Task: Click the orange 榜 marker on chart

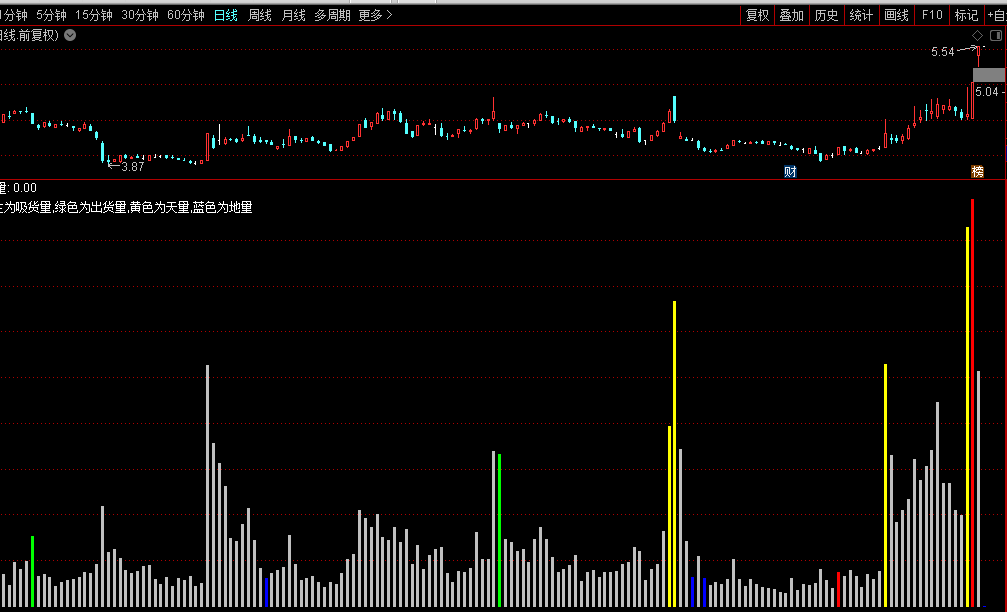Action: (977, 171)
